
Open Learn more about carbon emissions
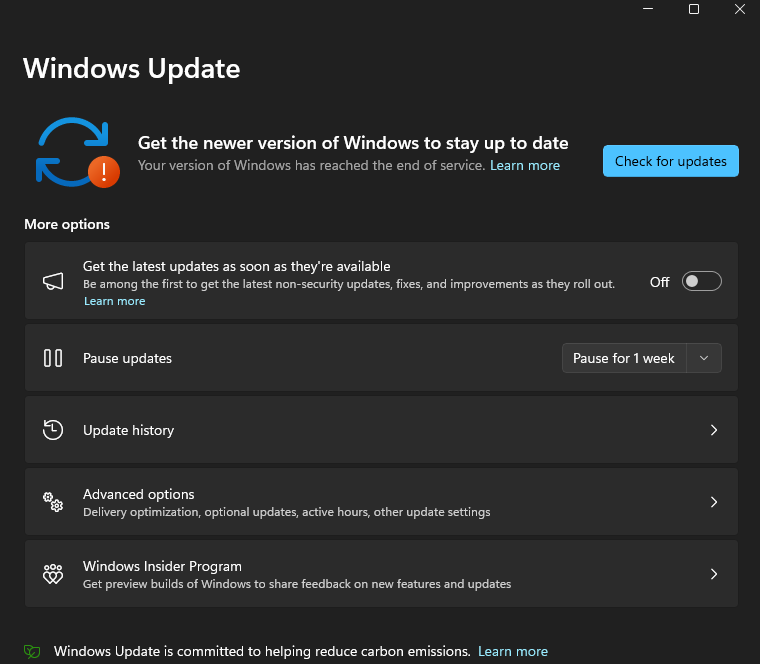coord(513,651)
